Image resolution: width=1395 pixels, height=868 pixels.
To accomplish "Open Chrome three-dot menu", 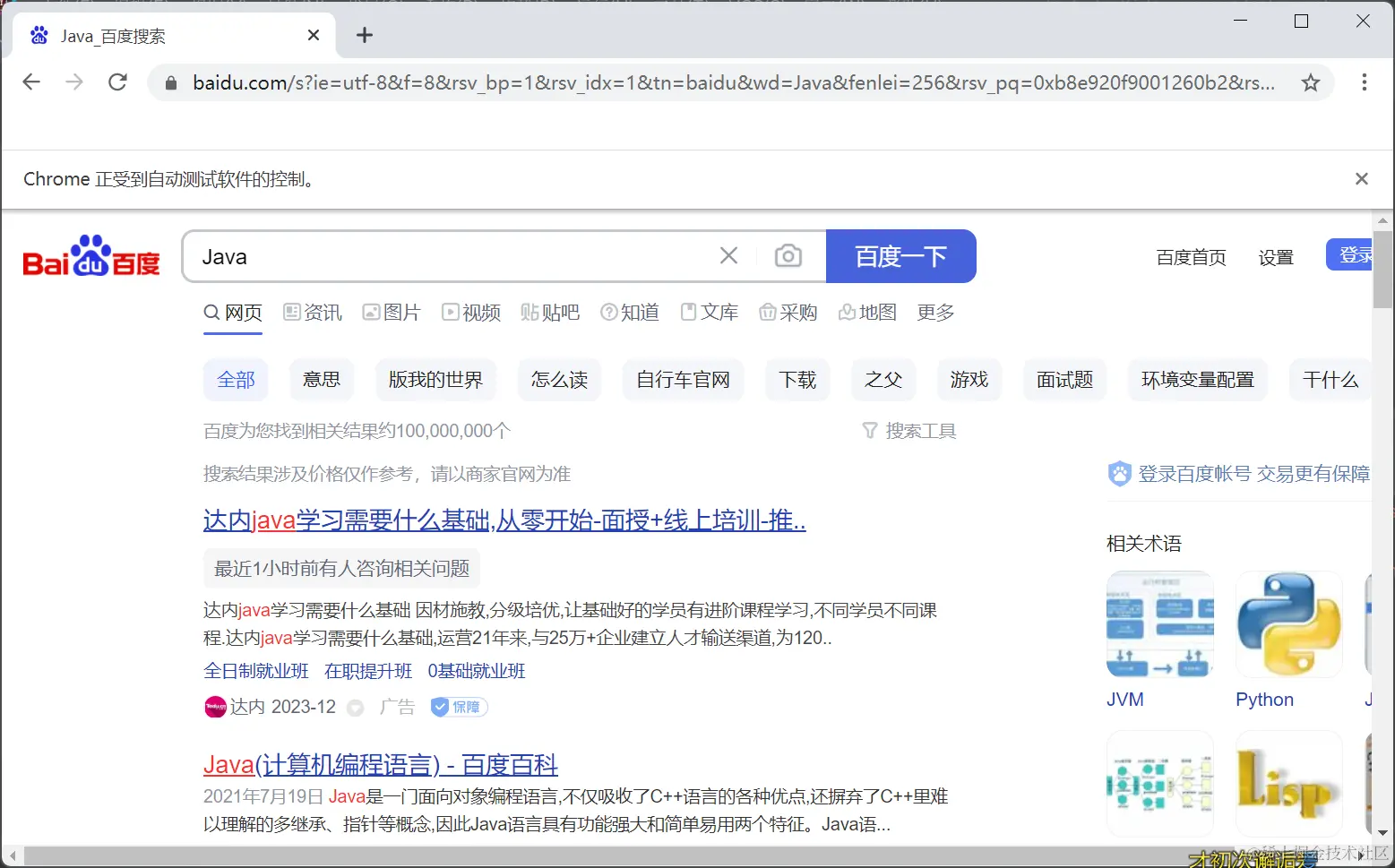I will [x=1365, y=82].
